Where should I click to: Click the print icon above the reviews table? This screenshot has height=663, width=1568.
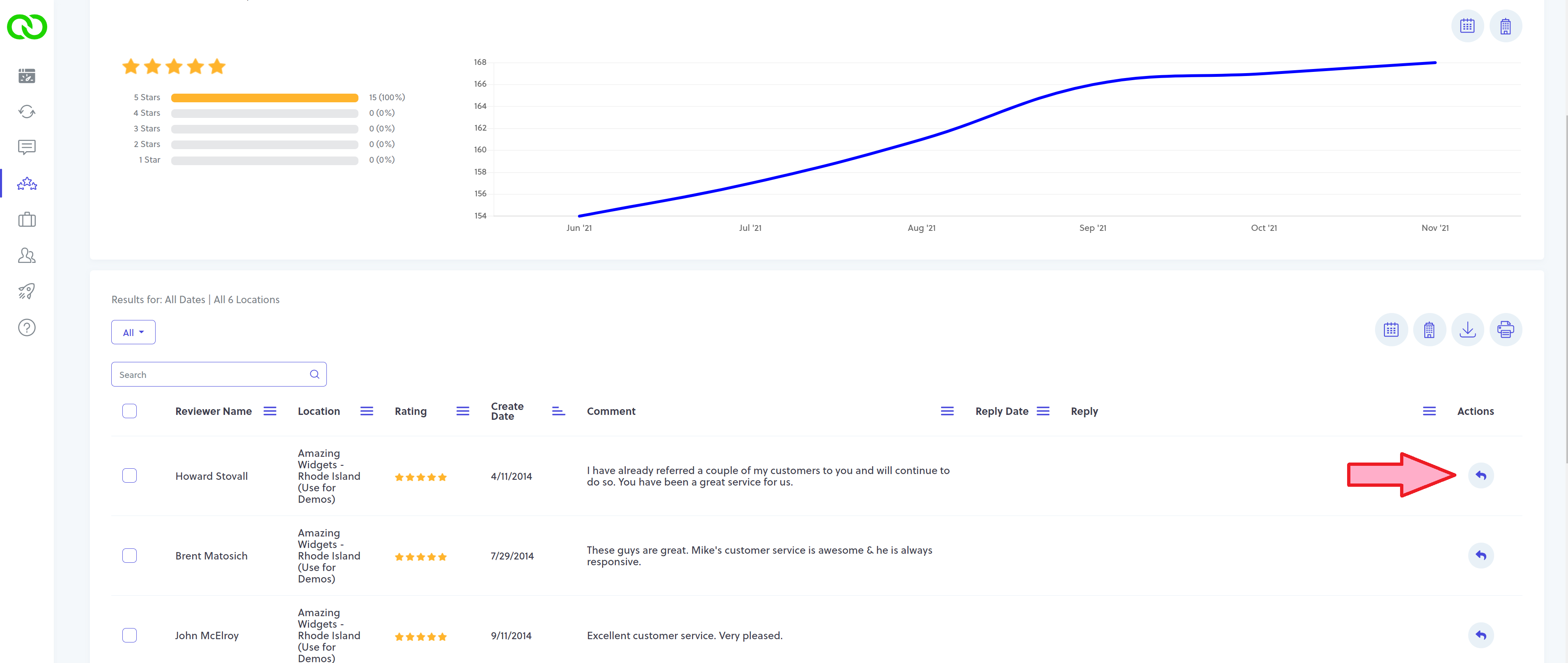coord(1505,330)
